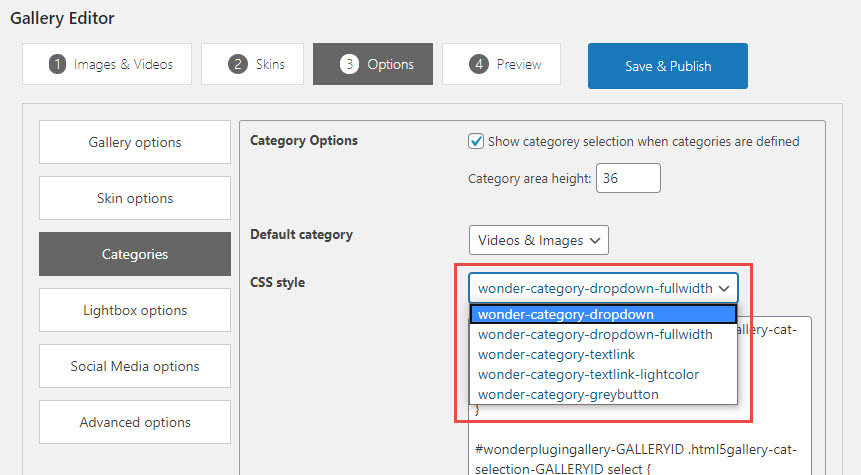The image size is (861, 475).
Task: Open Social Media options section
Action: click(135, 366)
